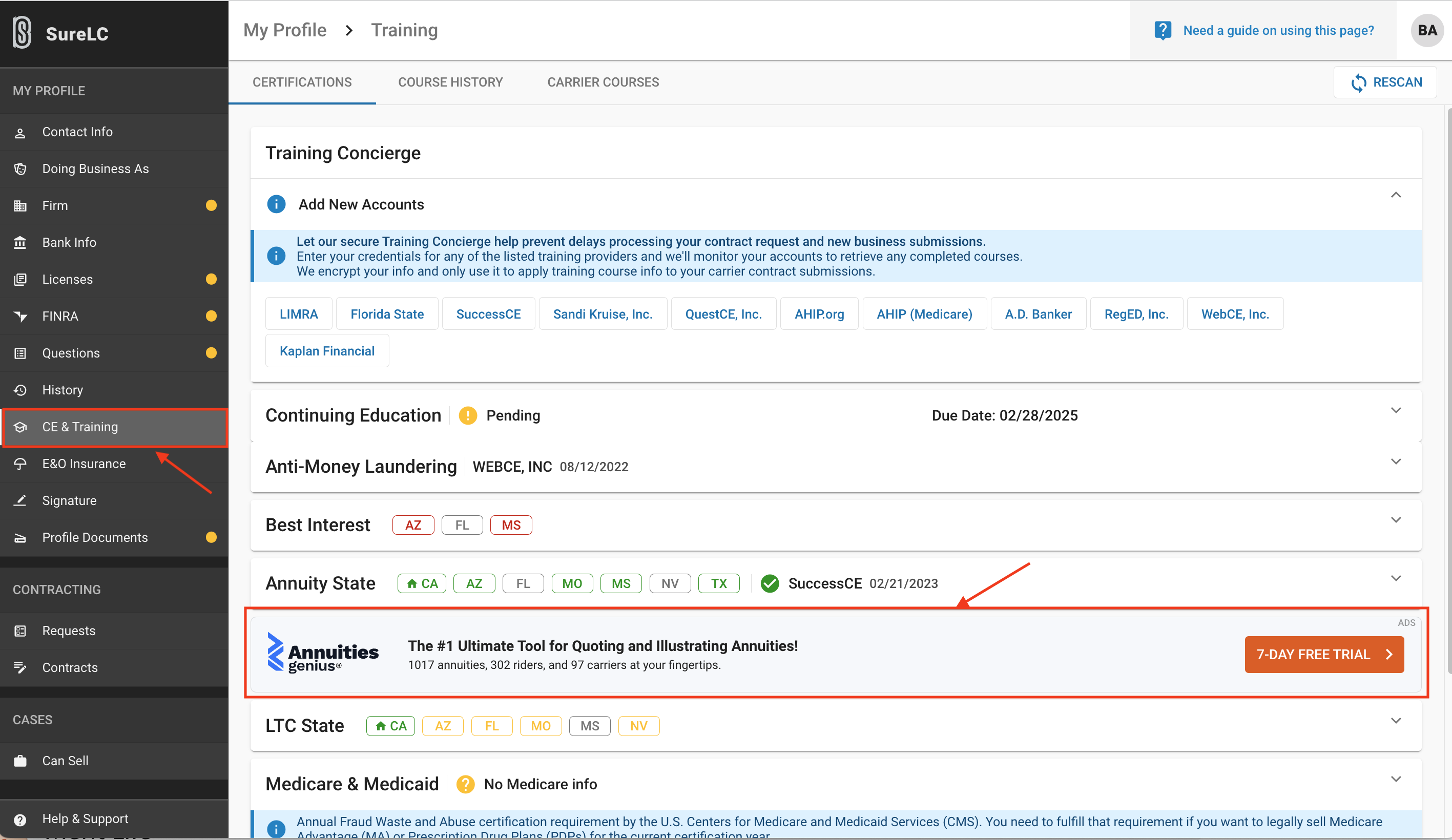Select the AZ chip in Best Interest

[x=413, y=526]
